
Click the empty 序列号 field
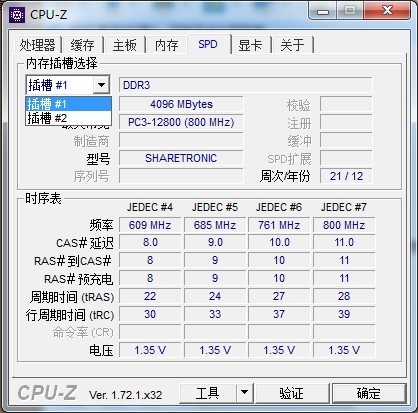point(181,176)
